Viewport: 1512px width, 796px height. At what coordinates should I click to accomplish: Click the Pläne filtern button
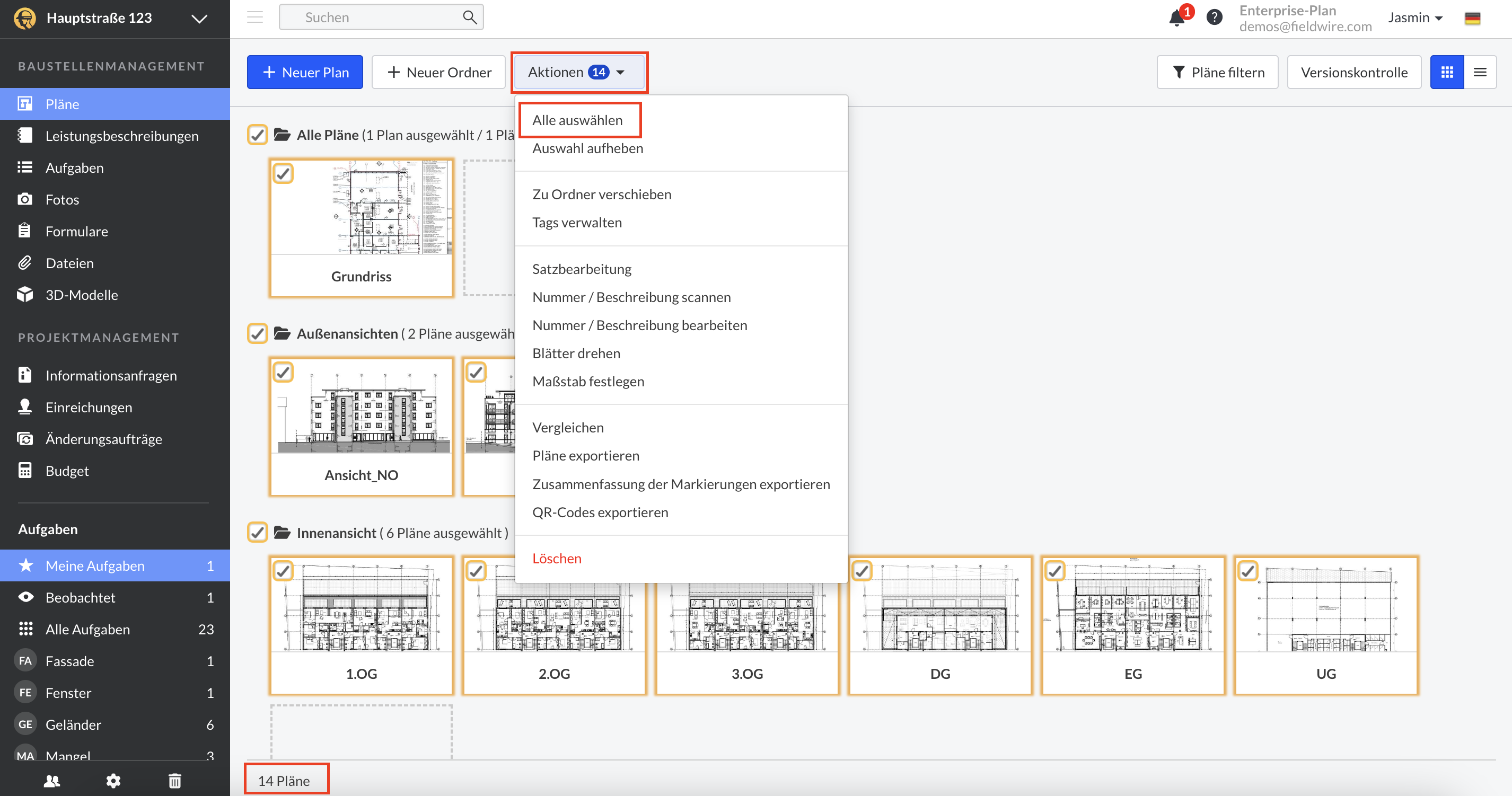1217,72
